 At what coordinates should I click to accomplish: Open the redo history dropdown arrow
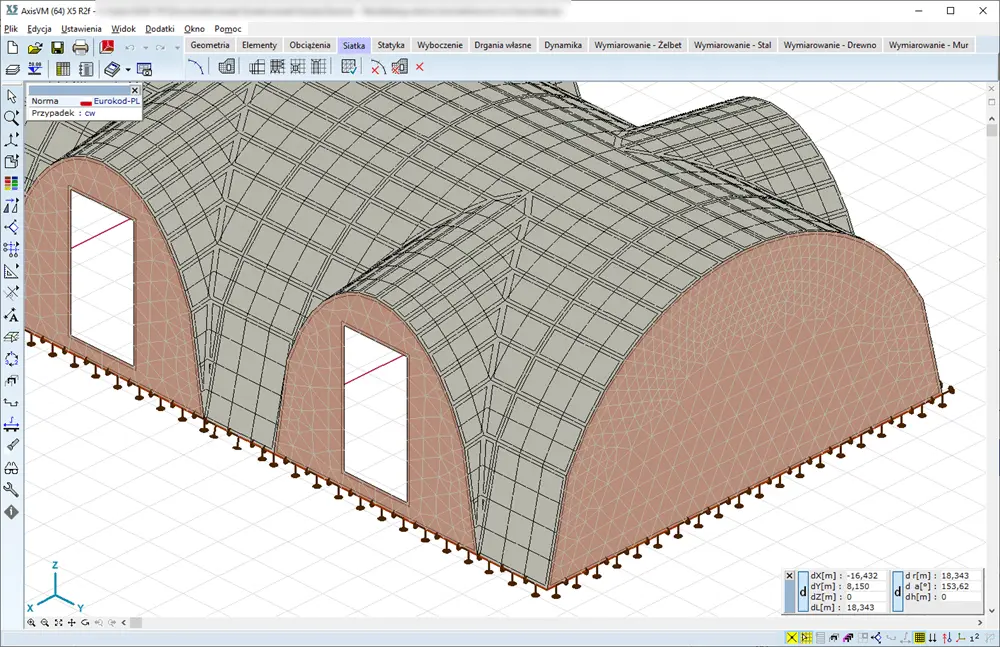coord(176,48)
